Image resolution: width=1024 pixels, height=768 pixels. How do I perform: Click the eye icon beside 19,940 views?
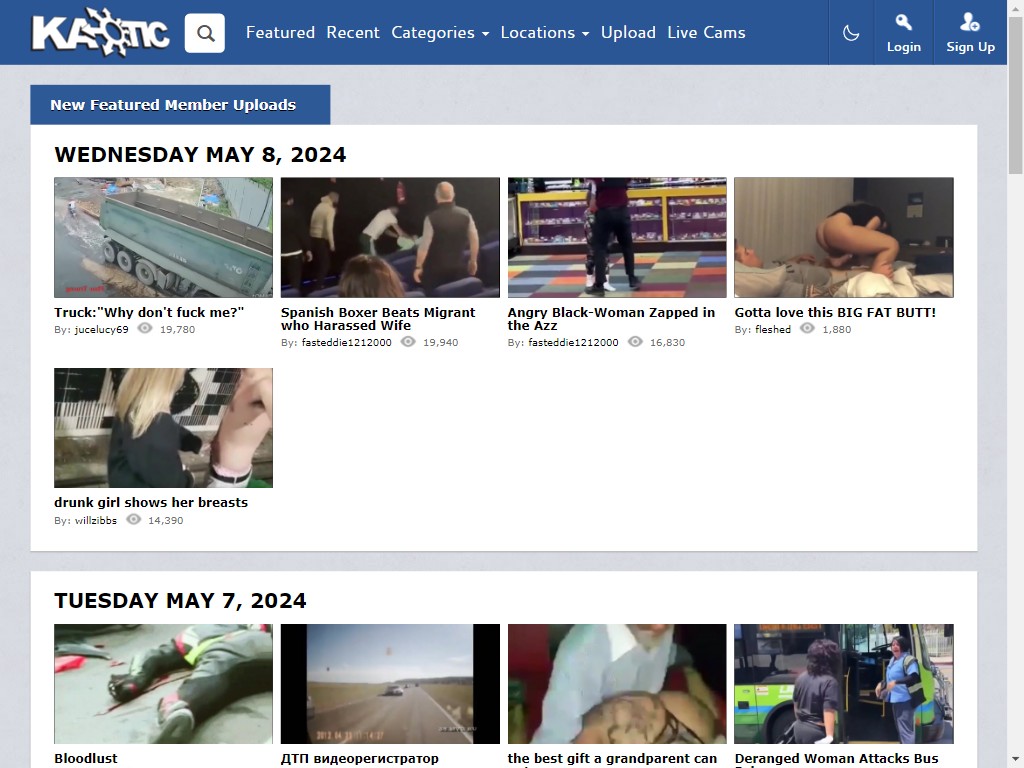coord(408,342)
